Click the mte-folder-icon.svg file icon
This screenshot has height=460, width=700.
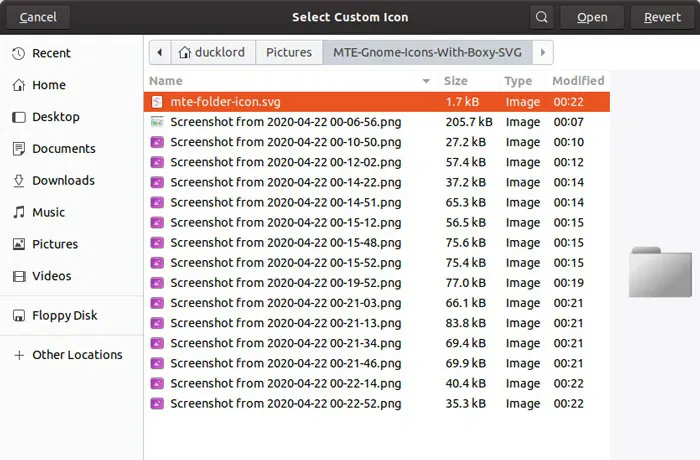click(x=157, y=102)
